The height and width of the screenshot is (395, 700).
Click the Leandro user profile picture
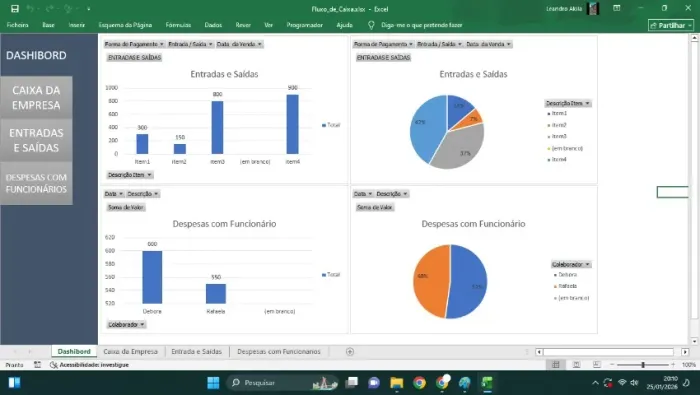click(x=593, y=8)
